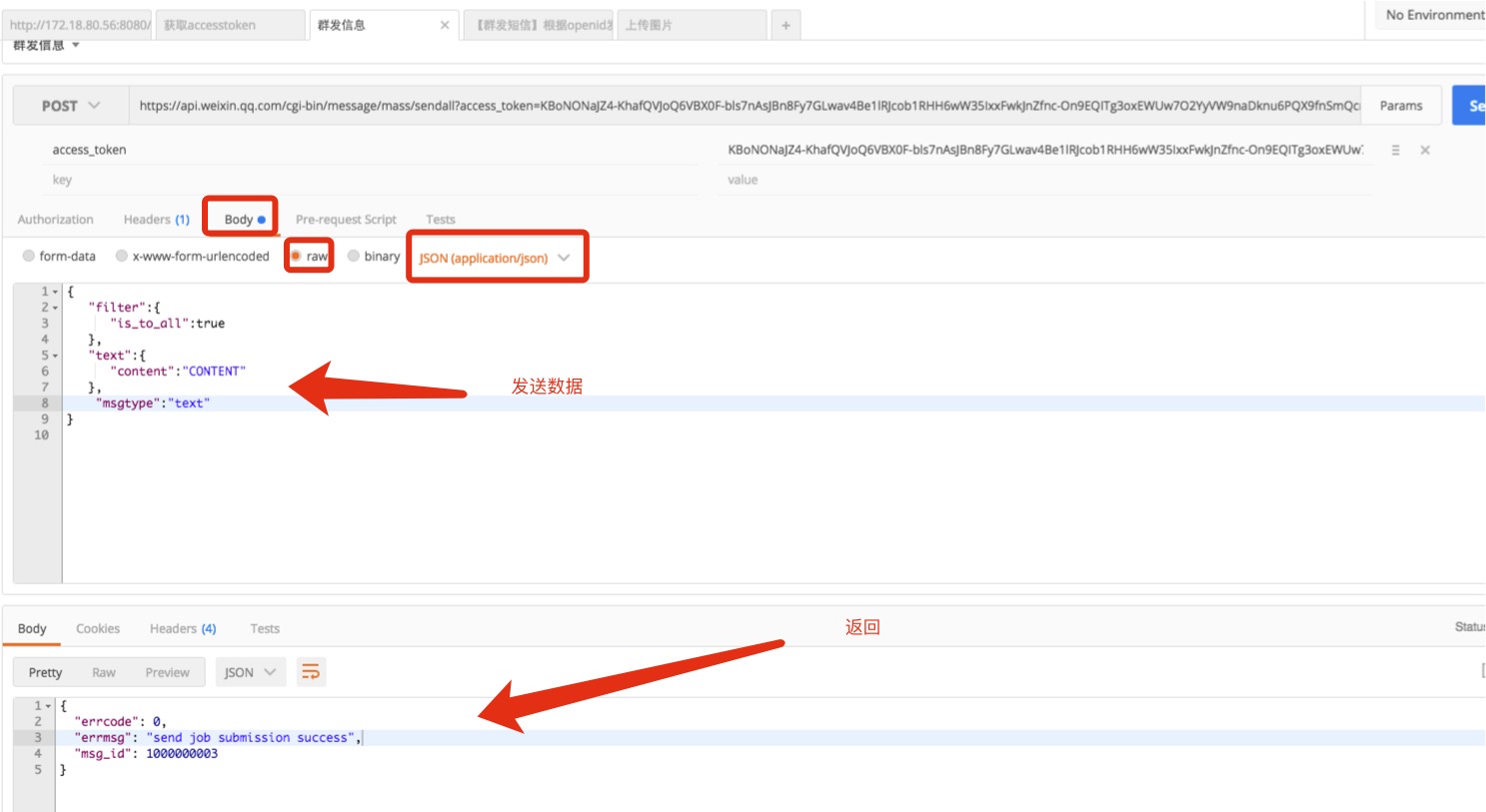Click the "msgtype":"text" line
Image resolution: width=1486 pixels, height=812 pixels.
tap(152, 404)
